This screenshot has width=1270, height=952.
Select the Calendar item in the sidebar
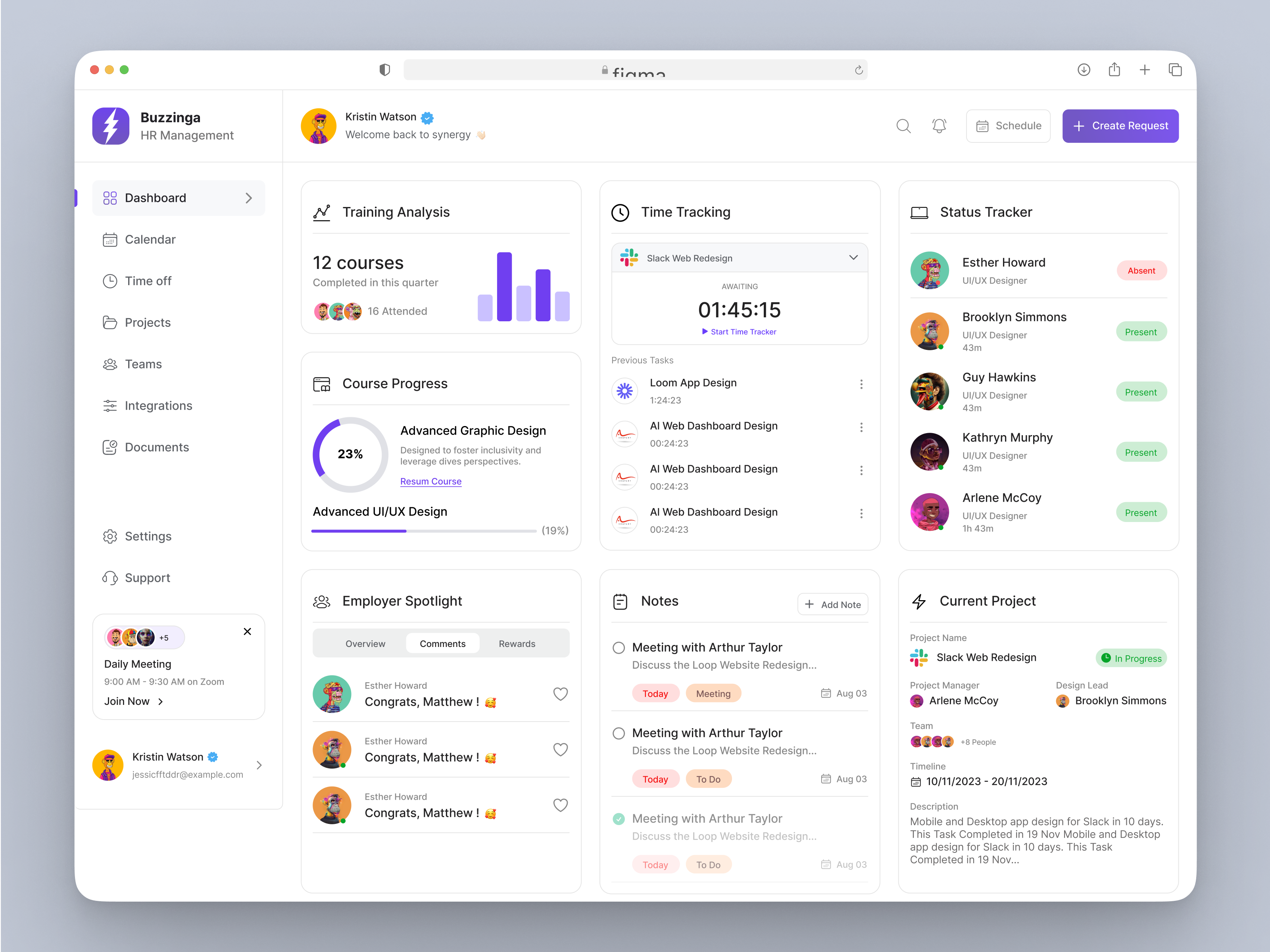pos(150,240)
